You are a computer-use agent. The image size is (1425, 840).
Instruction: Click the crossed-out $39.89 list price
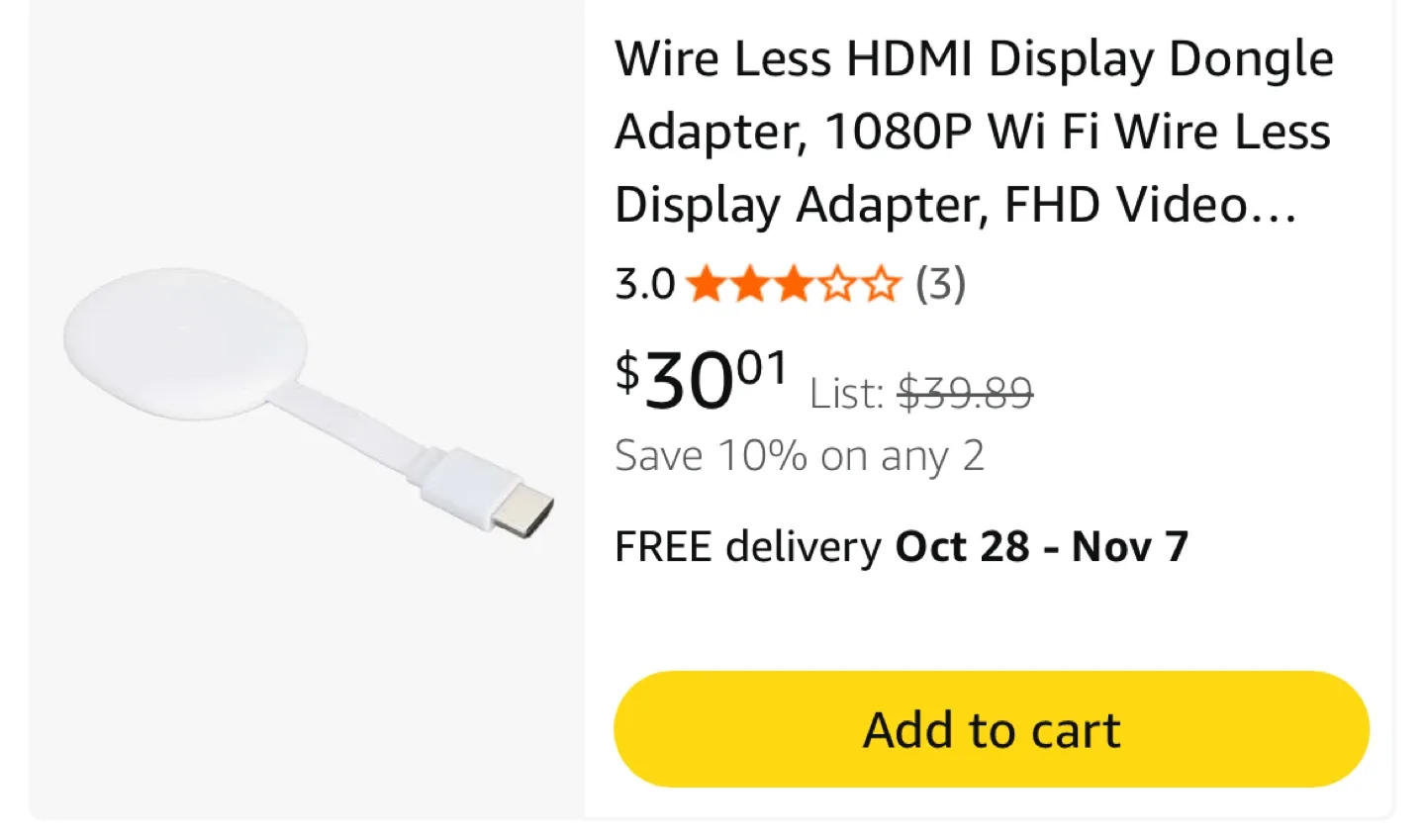(965, 393)
